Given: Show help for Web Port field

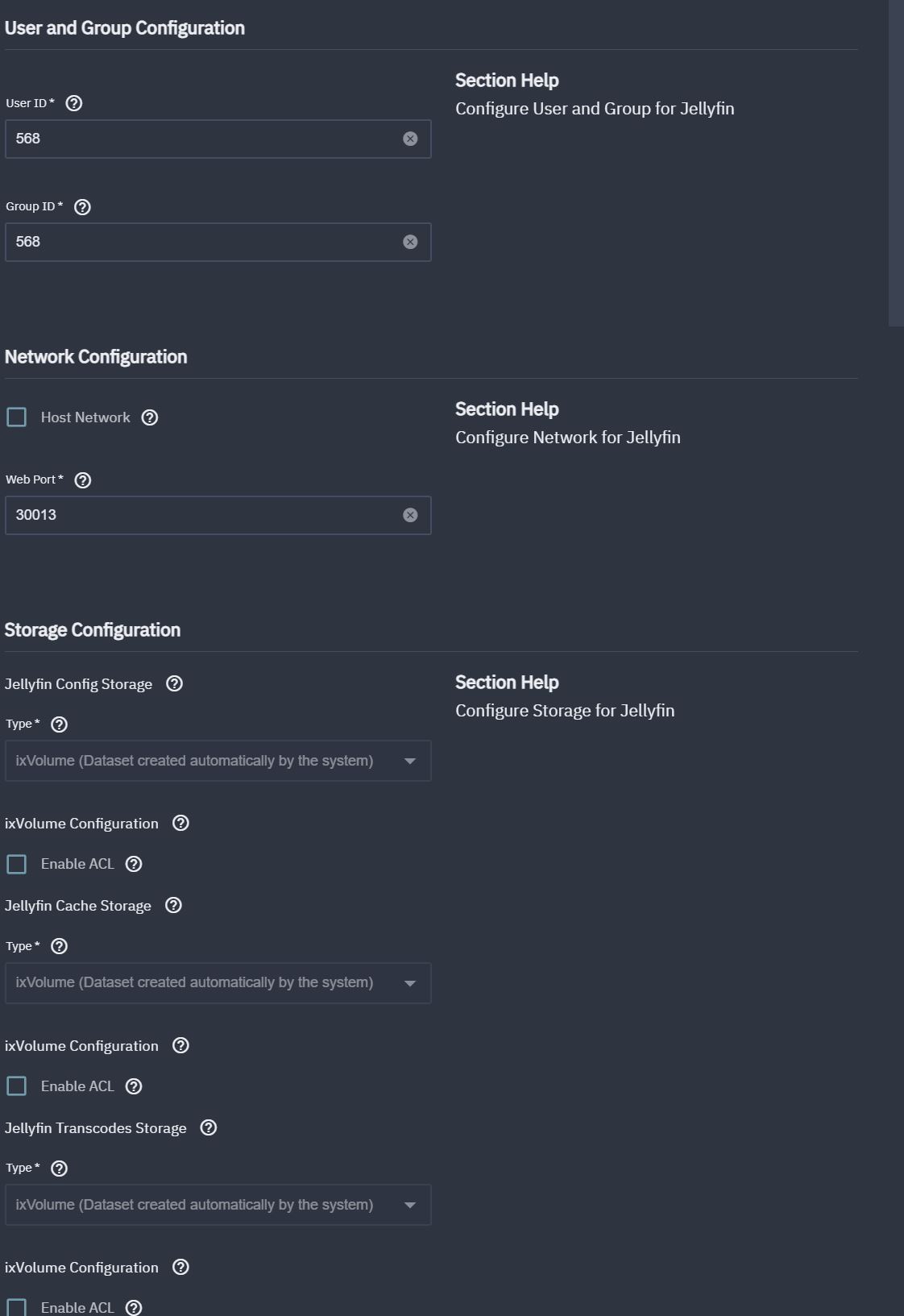Looking at the screenshot, I should (83, 480).
